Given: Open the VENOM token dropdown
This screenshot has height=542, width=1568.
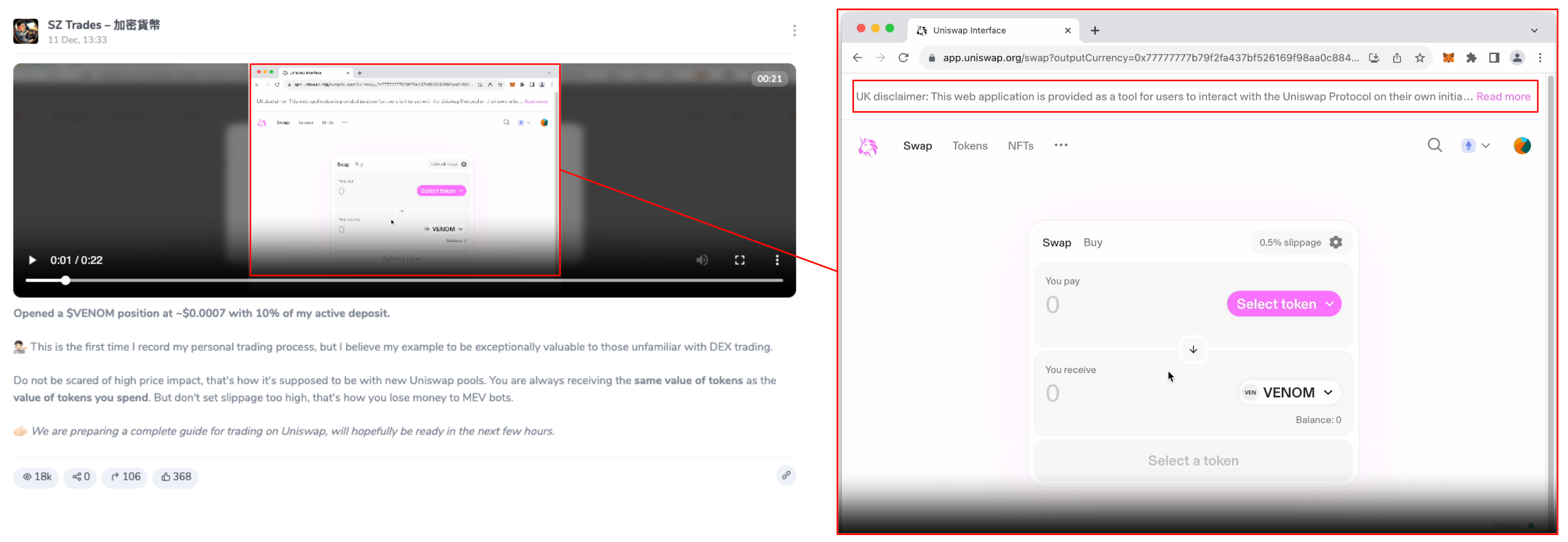Looking at the screenshot, I should (1289, 392).
